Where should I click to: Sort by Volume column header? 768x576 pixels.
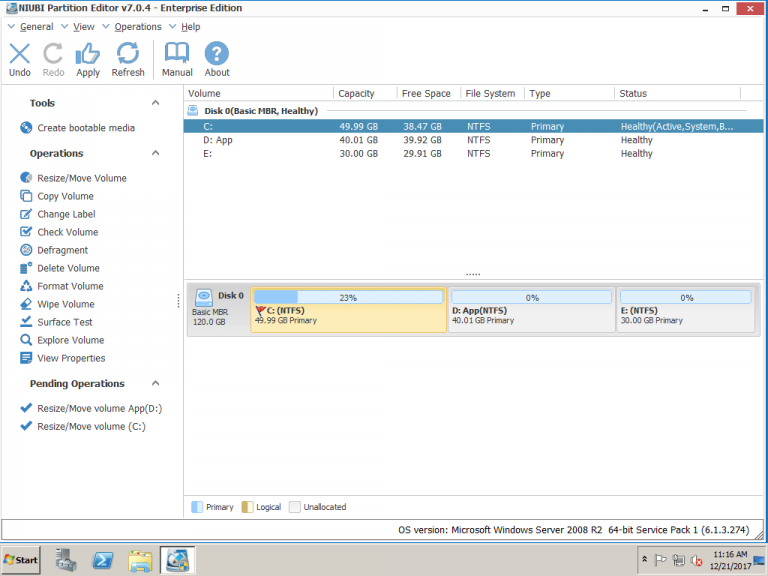[x=259, y=94]
